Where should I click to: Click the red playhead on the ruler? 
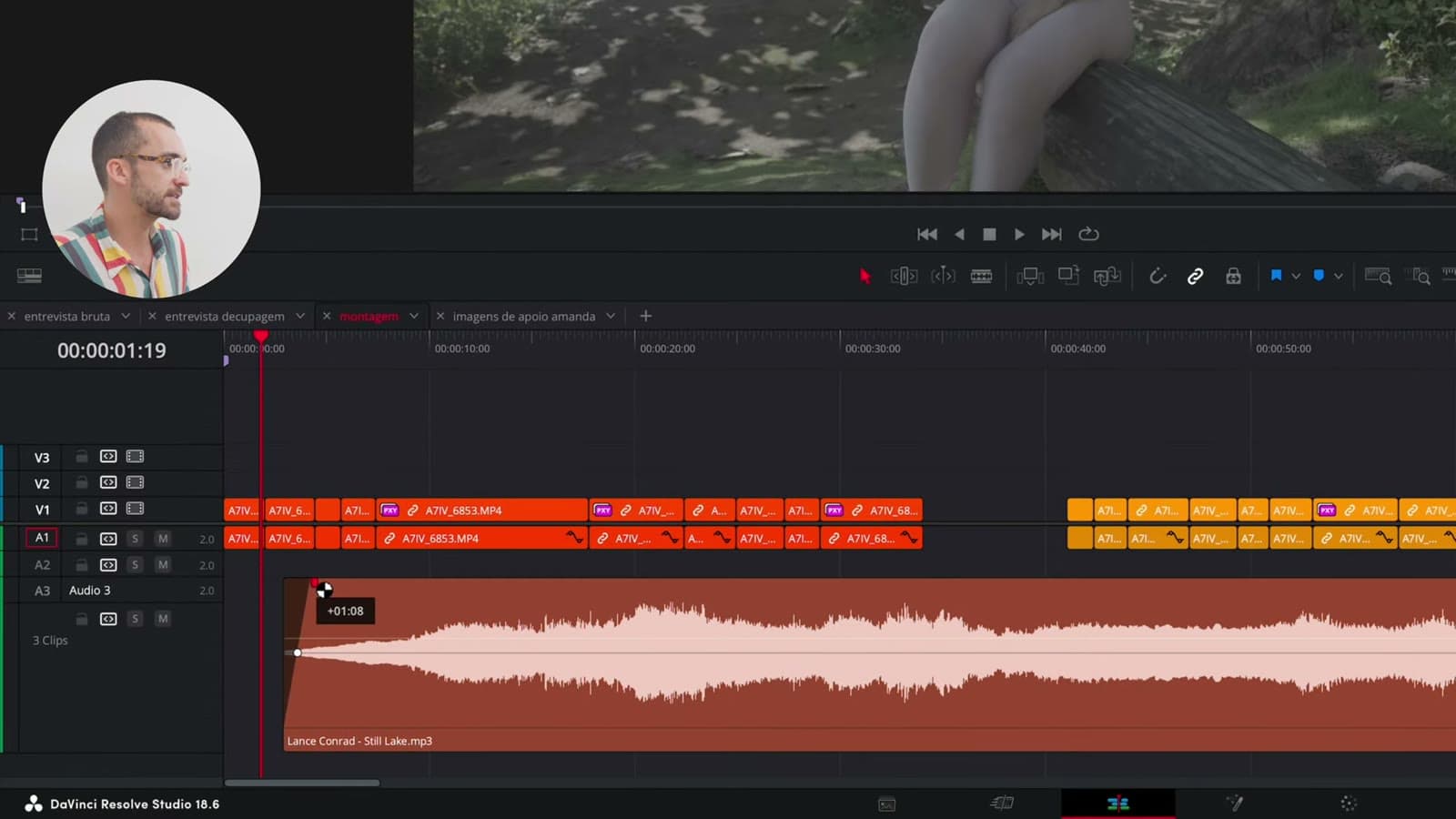pyautogui.click(x=261, y=337)
